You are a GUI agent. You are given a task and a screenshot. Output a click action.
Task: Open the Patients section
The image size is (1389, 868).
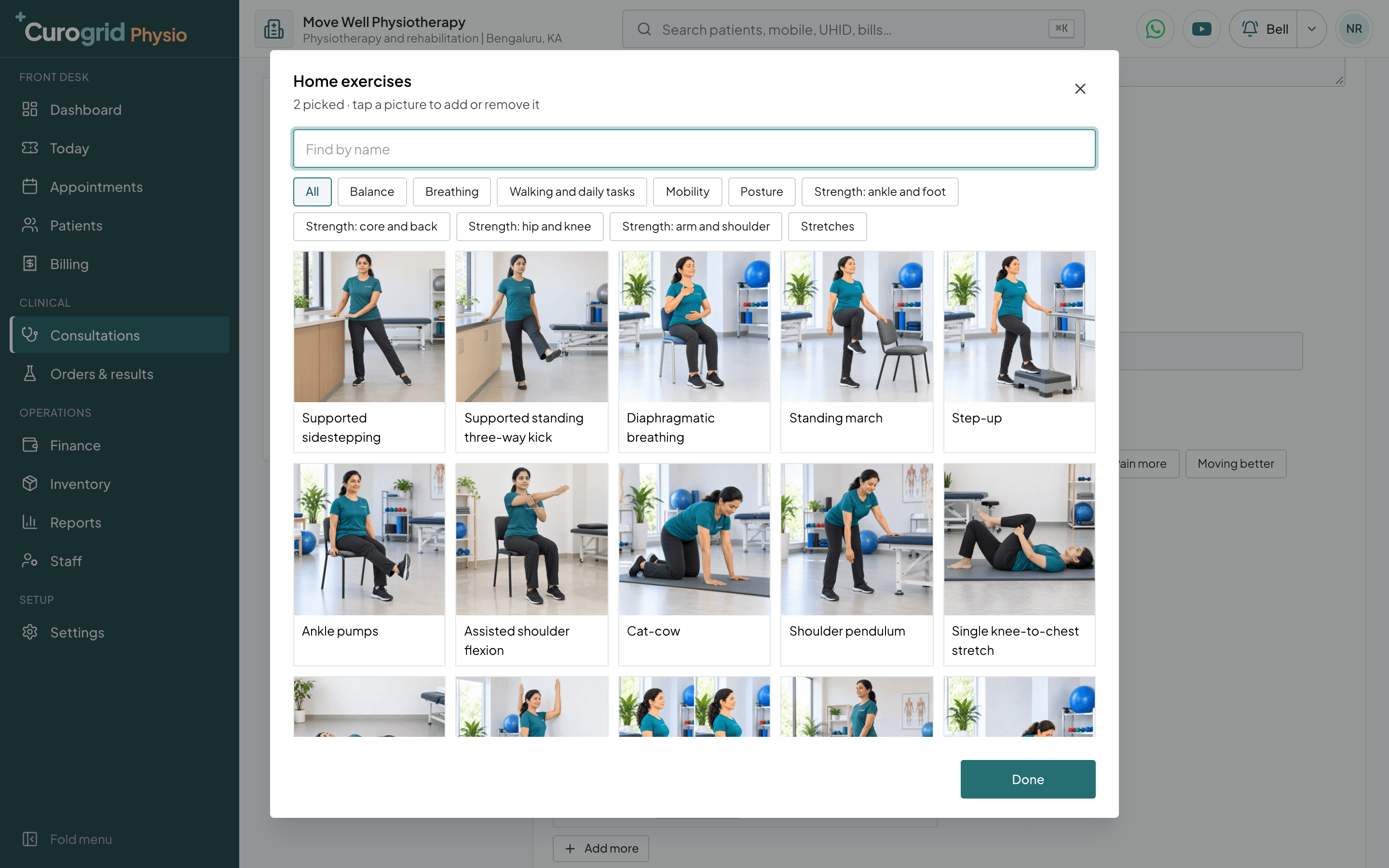(x=120, y=225)
